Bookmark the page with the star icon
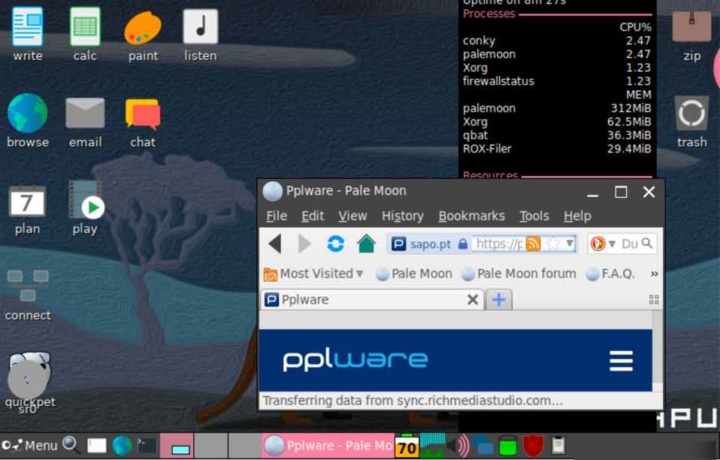 click(x=551, y=243)
